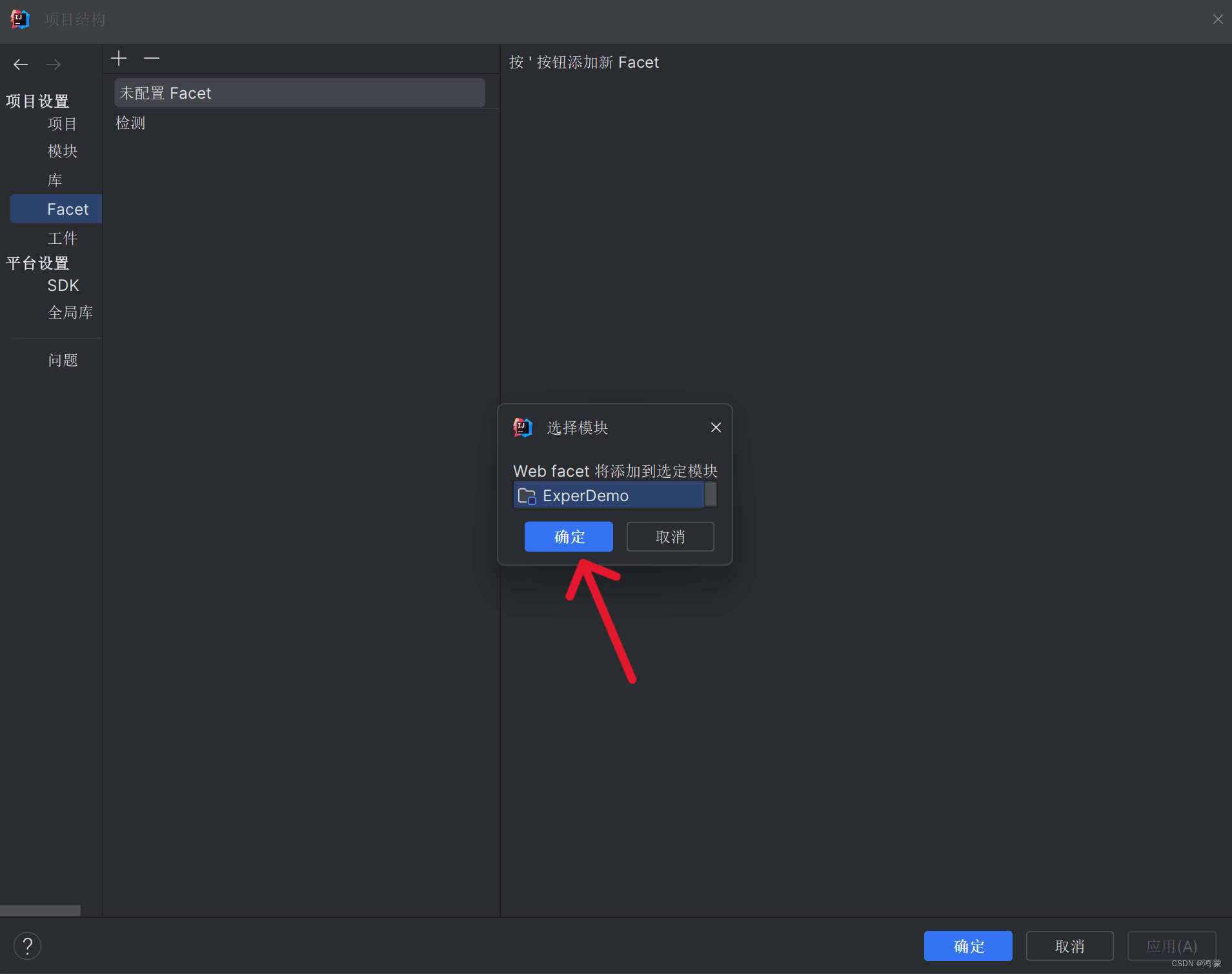Click the back navigation arrow
Image resolution: width=1232 pixels, height=974 pixels.
coord(21,65)
